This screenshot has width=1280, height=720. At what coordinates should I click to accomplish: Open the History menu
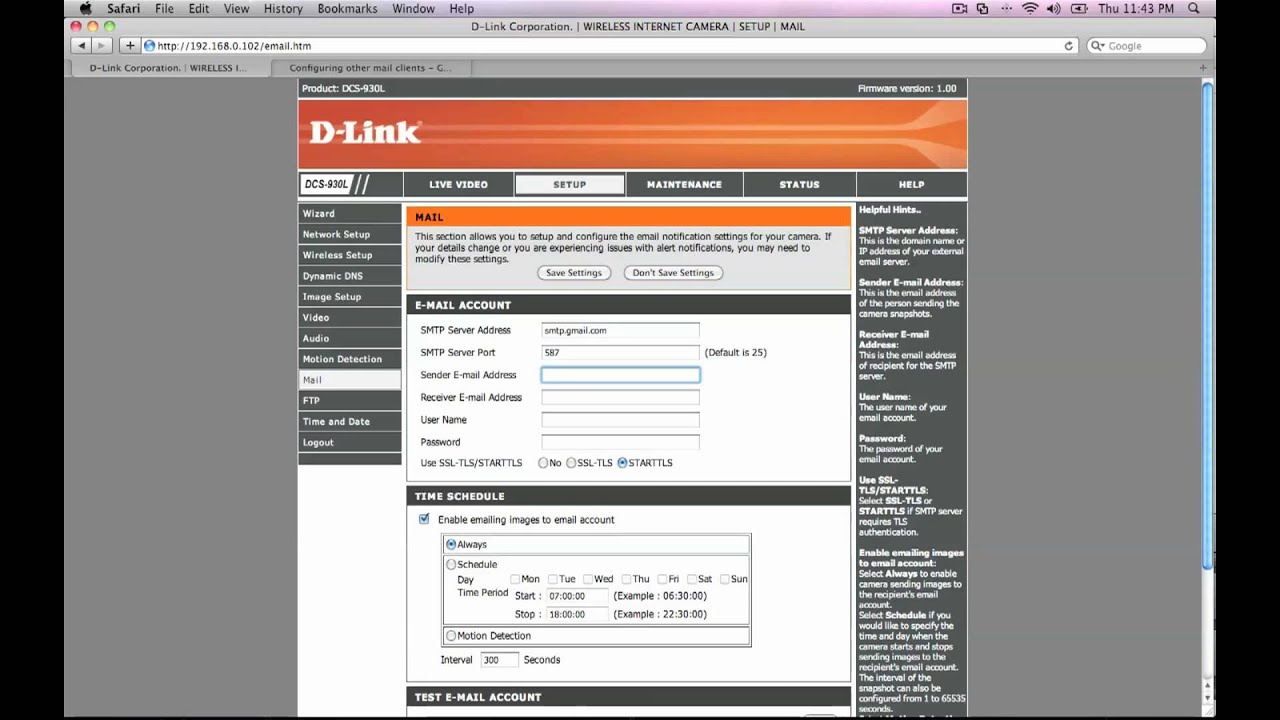pos(283,8)
